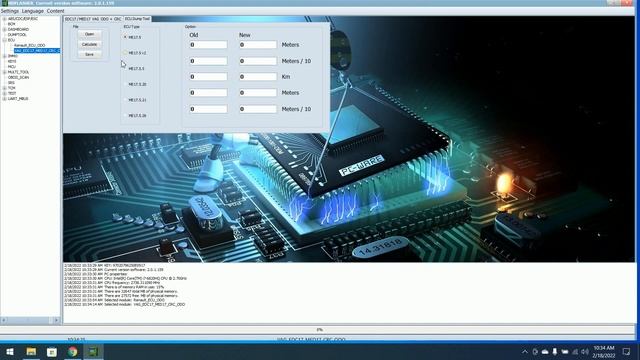Select the ME17.5.26 ECU type
The height and width of the screenshot is (360, 640).
coord(135,116)
